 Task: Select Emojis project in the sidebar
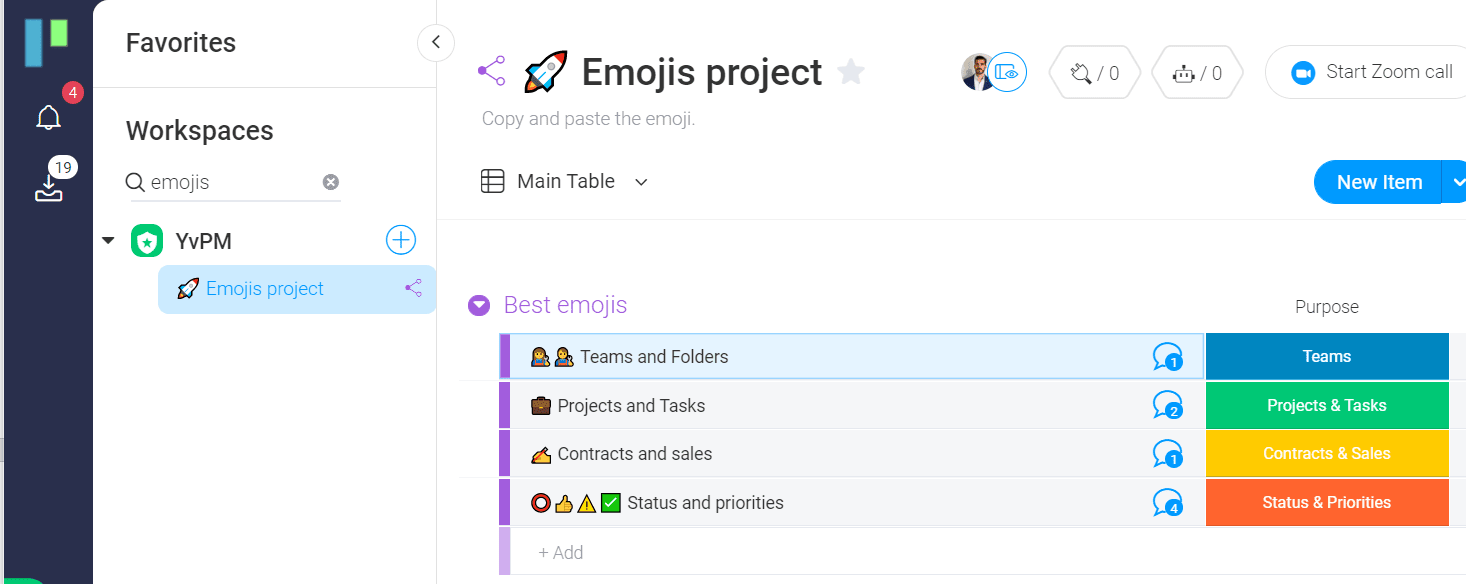(264, 287)
